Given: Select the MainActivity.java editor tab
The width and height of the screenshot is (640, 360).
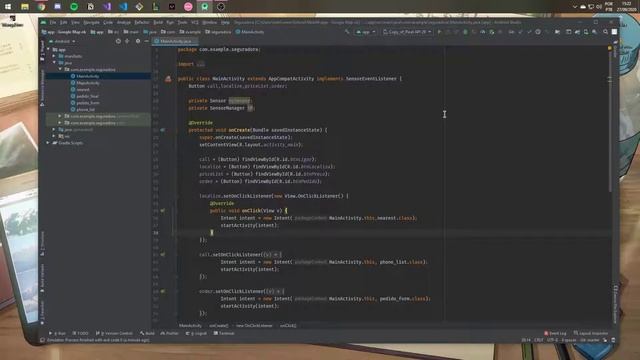Looking at the screenshot, I should pos(175,41).
